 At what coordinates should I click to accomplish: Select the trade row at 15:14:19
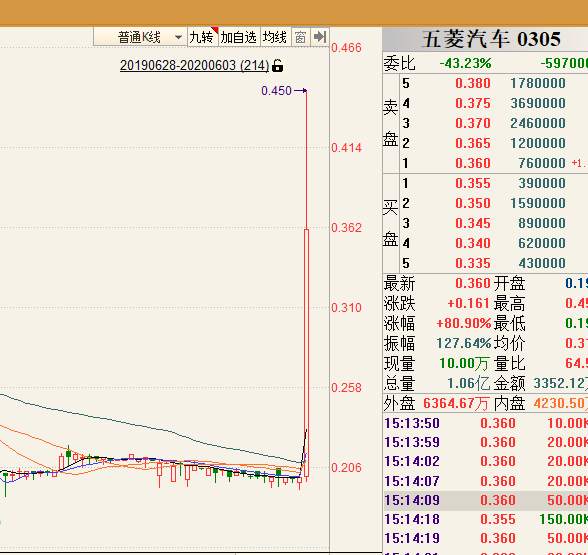point(486,538)
